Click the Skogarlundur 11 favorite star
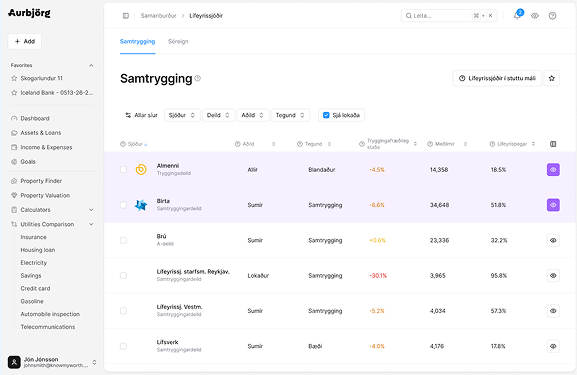 [x=14, y=78]
